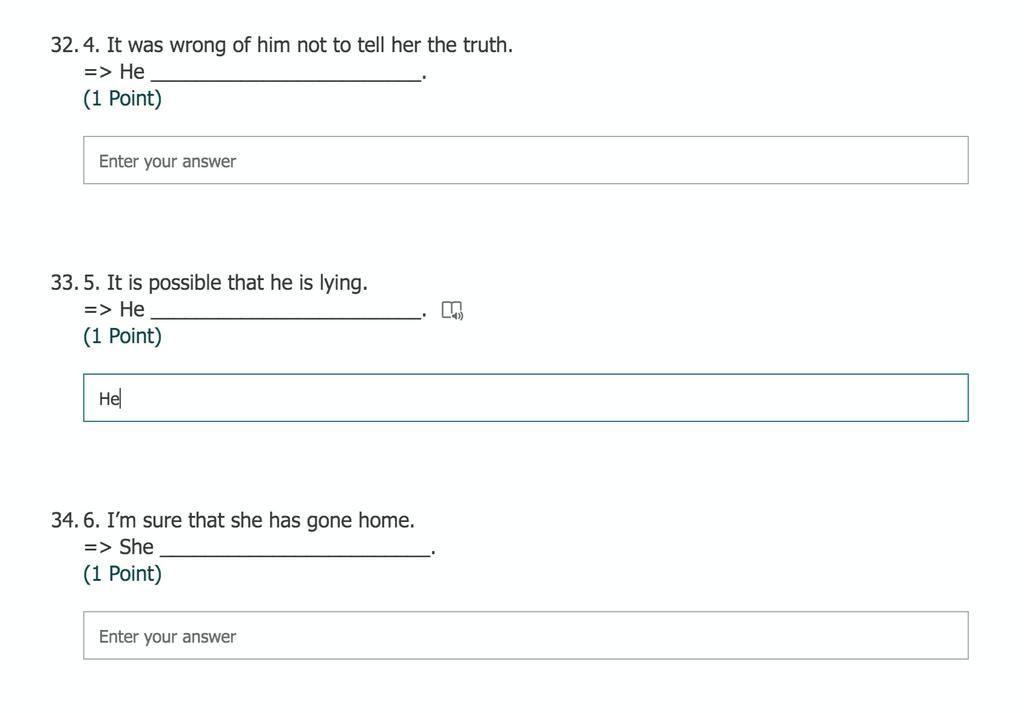Select the '(1 Point)' label under question 34
Image resolution: width=1024 pixels, height=713 pixels.
[122, 574]
